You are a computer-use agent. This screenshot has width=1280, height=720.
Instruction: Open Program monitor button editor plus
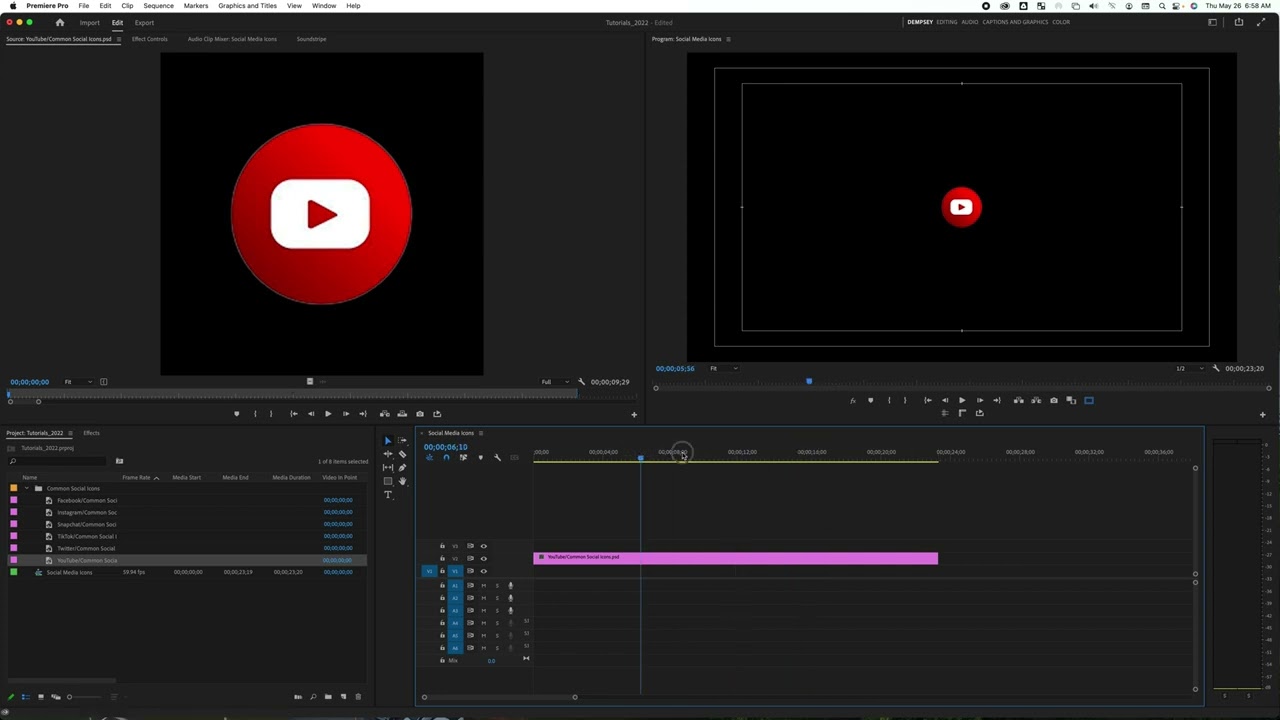[x=1262, y=414]
